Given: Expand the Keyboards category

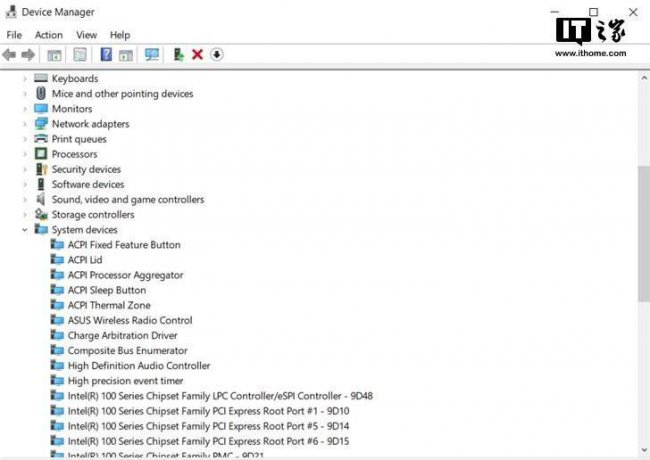Looking at the screenshot, I should [25, 78].
